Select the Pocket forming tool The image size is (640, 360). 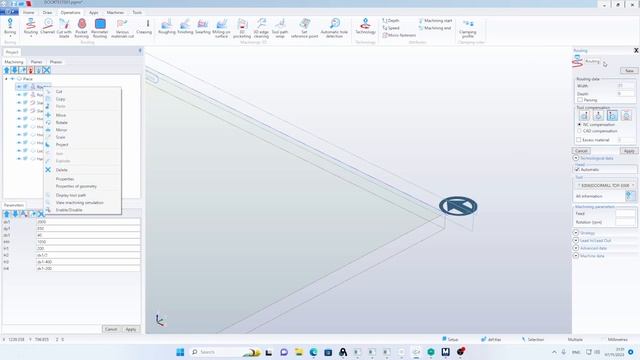(x=82, y=28)
